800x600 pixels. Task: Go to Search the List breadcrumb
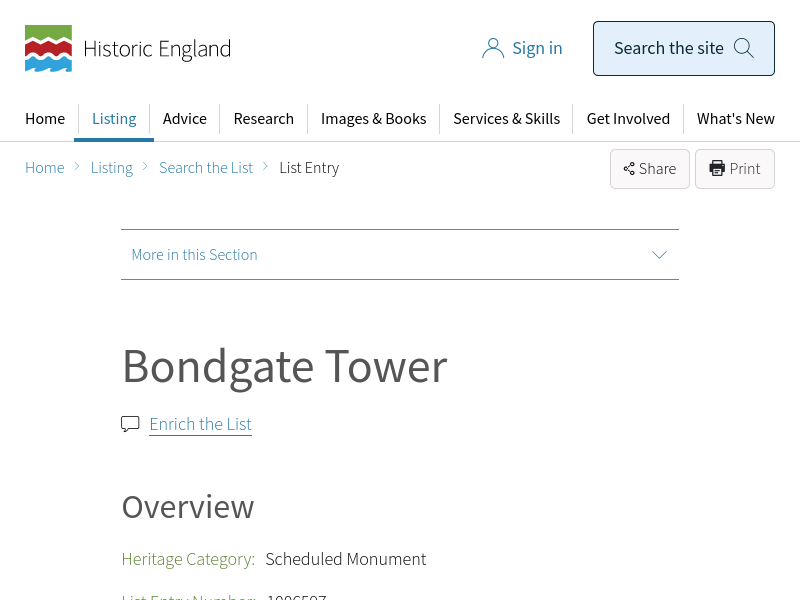tap(206, 168)
